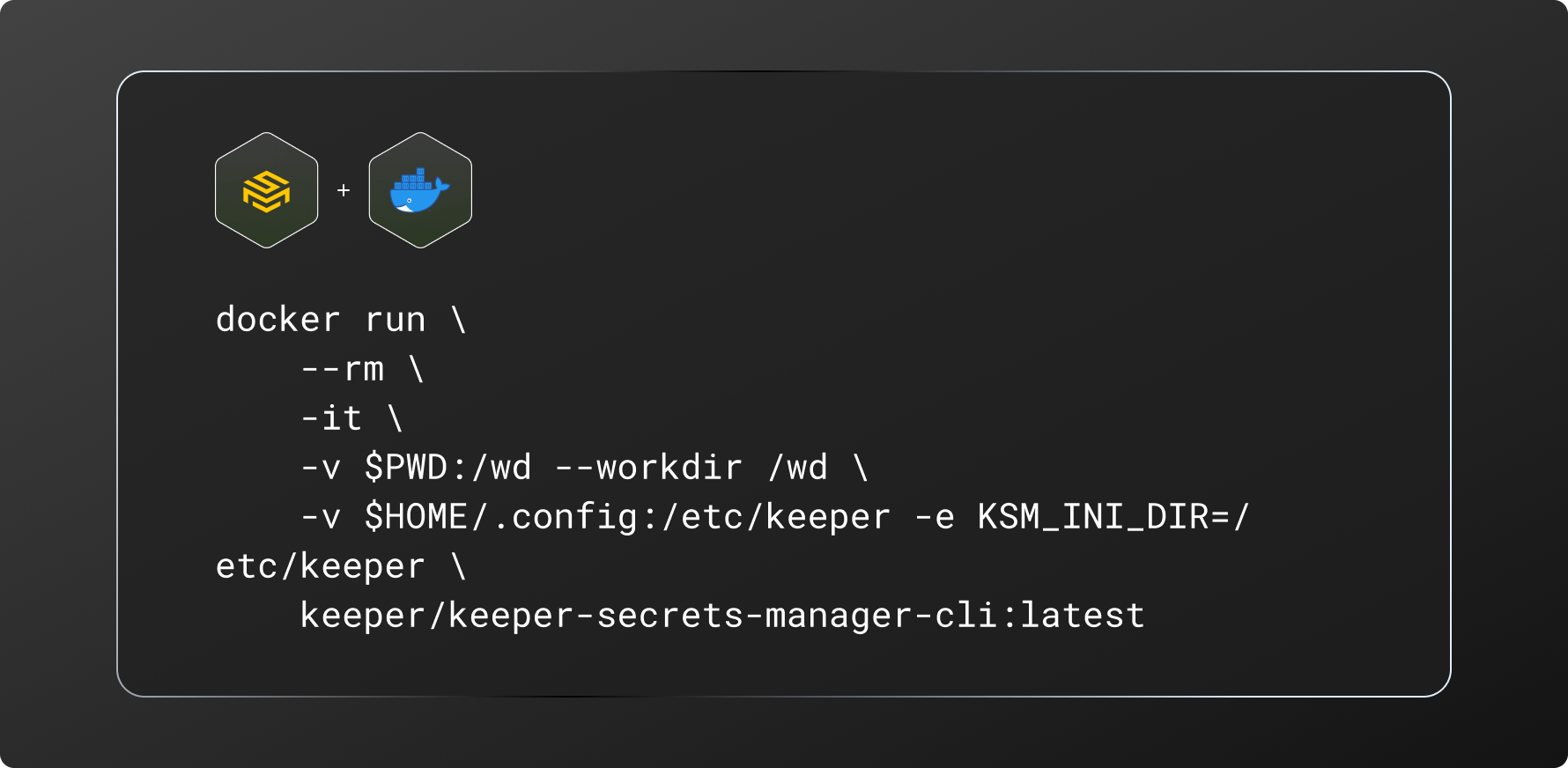Click the plus sign between the logos
1568x768 pixels.
tap(344, 190)
